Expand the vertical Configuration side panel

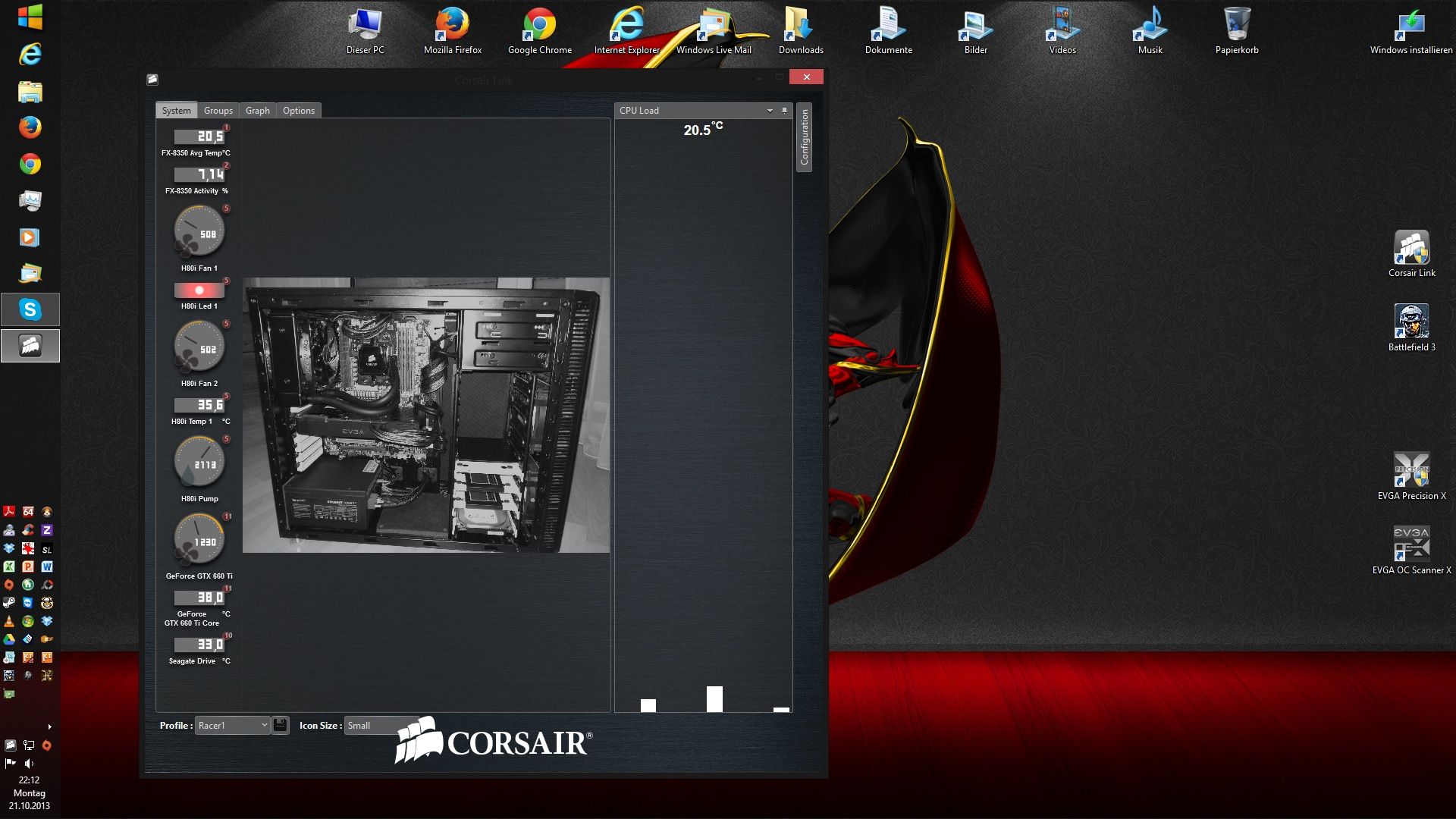coord(804,137)
